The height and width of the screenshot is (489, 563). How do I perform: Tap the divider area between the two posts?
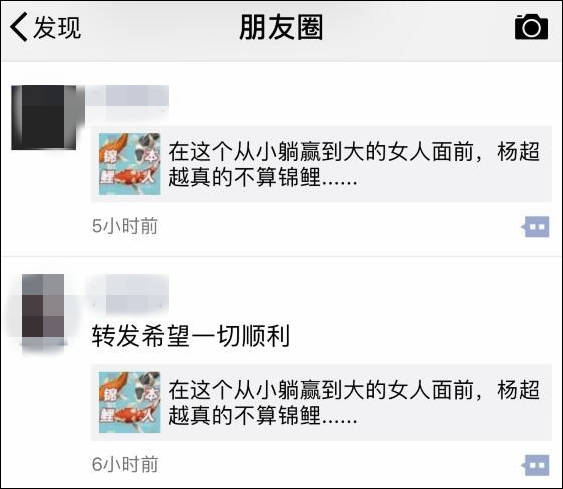[x=282, y=256]
